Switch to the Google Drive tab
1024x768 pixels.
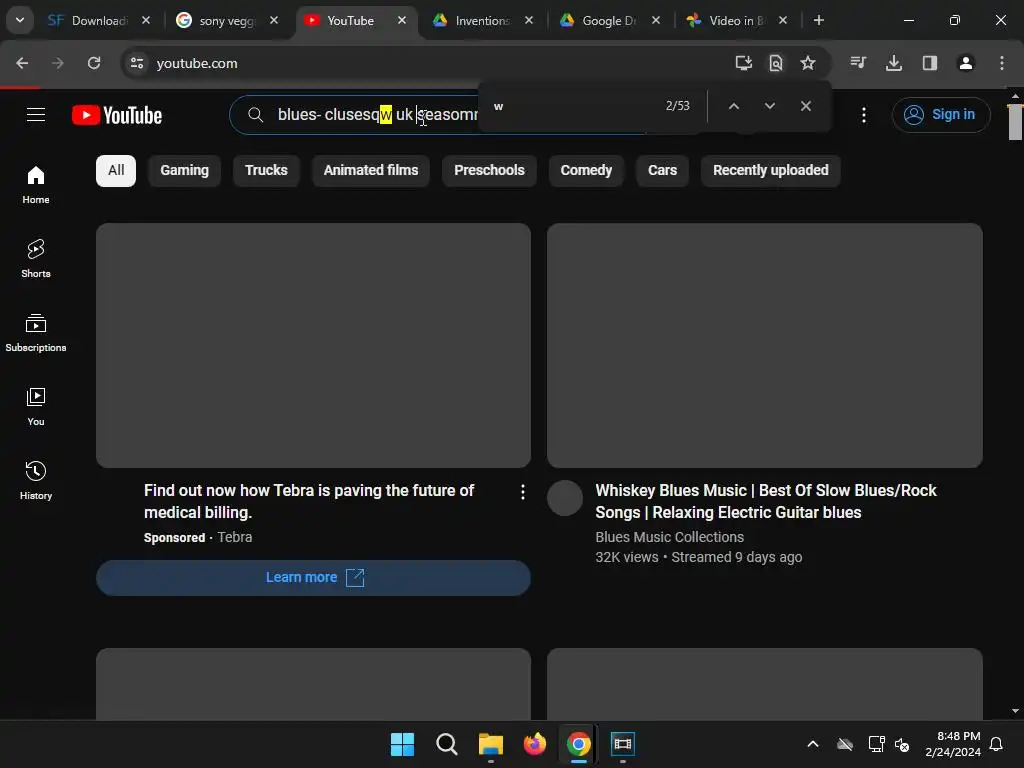607,21
